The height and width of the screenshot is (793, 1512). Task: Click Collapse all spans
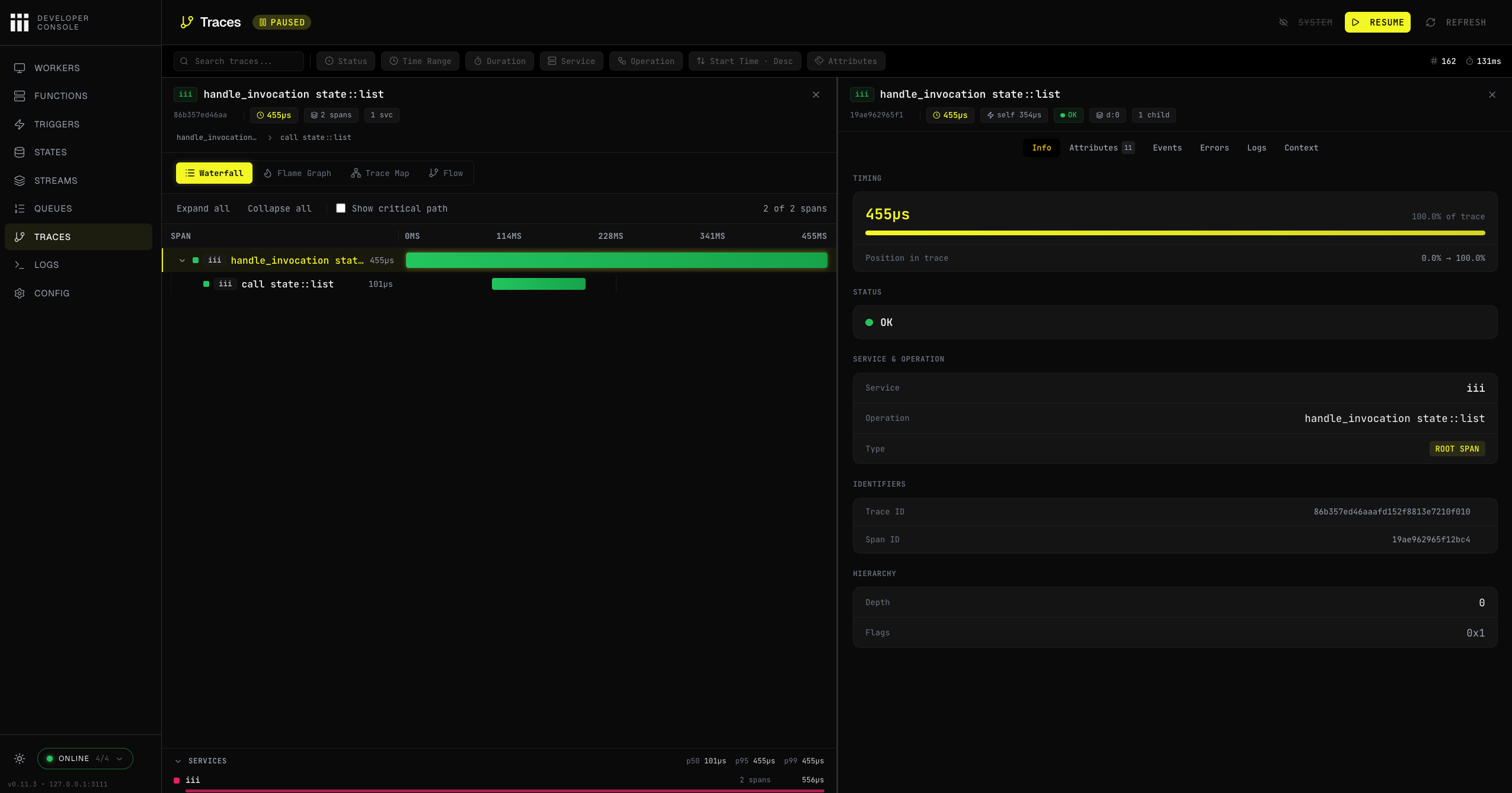coord(279,209)
